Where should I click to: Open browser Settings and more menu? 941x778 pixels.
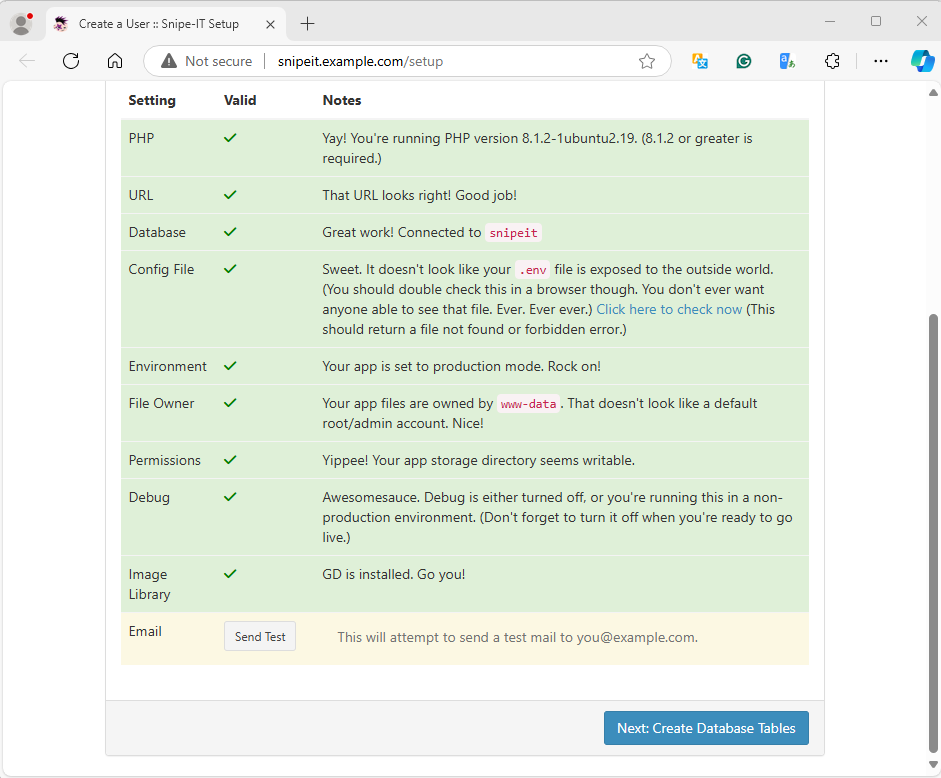880,61
